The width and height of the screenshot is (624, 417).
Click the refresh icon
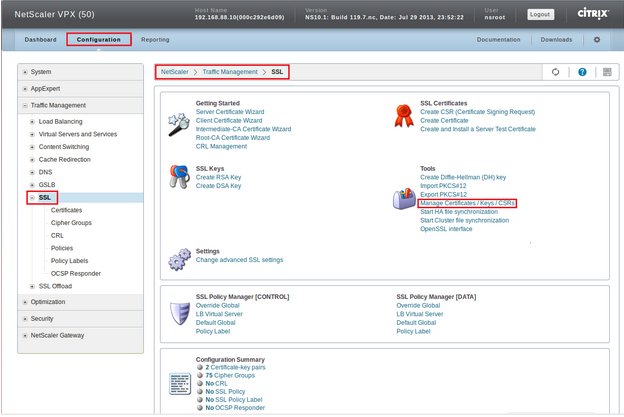pyautogui.click(x=555, y=72)
